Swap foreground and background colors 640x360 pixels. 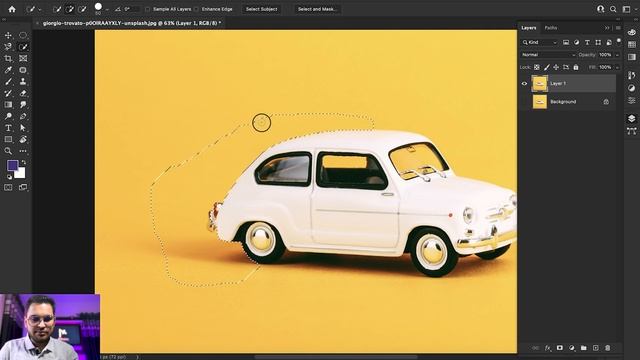(x=23, y=162)
